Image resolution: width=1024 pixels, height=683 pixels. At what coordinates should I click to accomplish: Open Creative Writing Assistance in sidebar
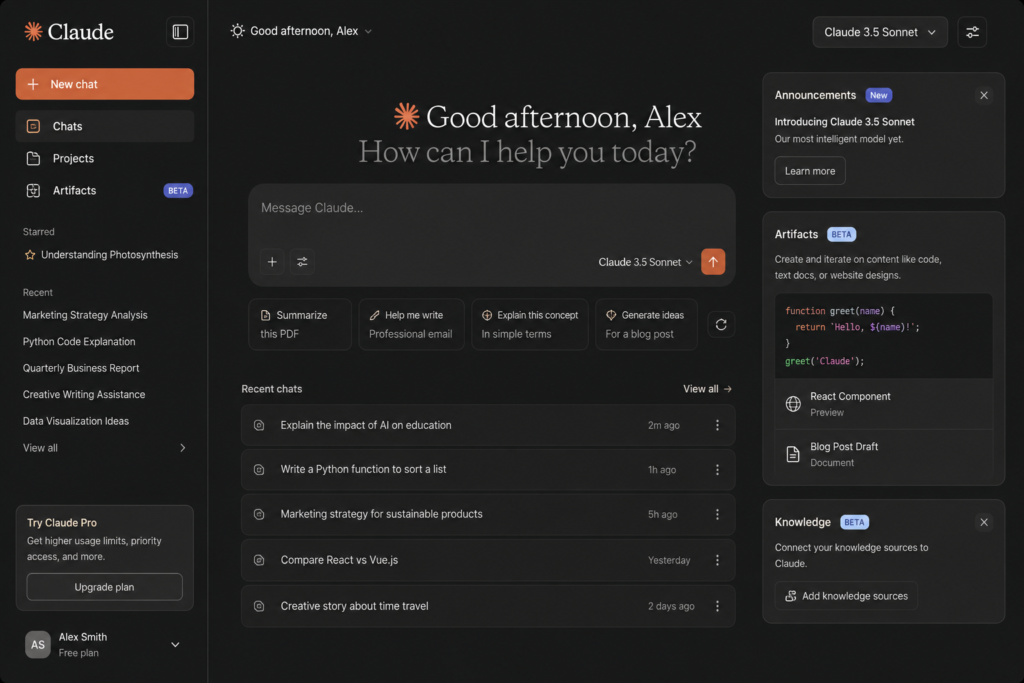pyautogui.click(x=84, y=395)
